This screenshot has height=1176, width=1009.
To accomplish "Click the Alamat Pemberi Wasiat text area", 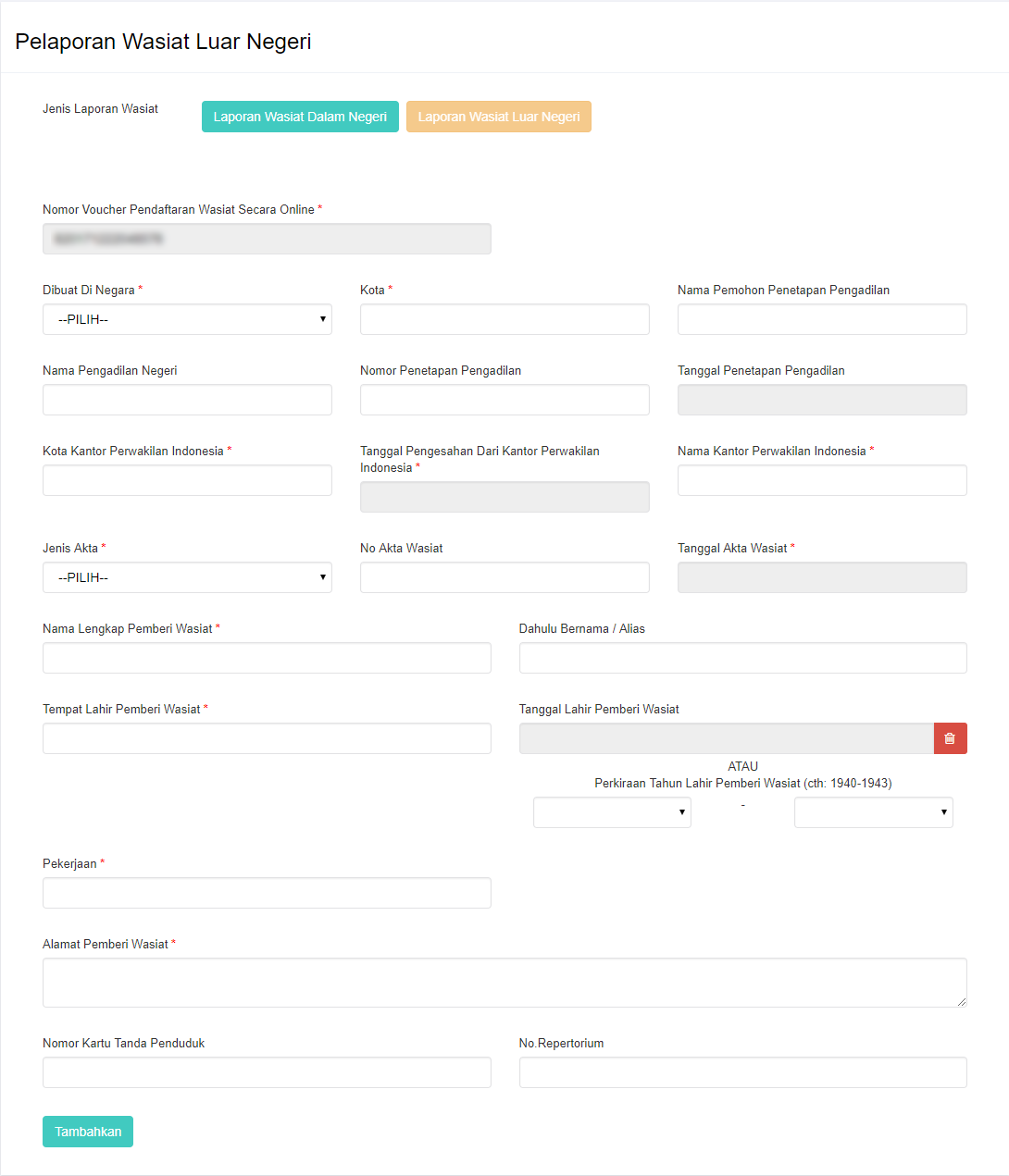I will click(x=504, y=982).
